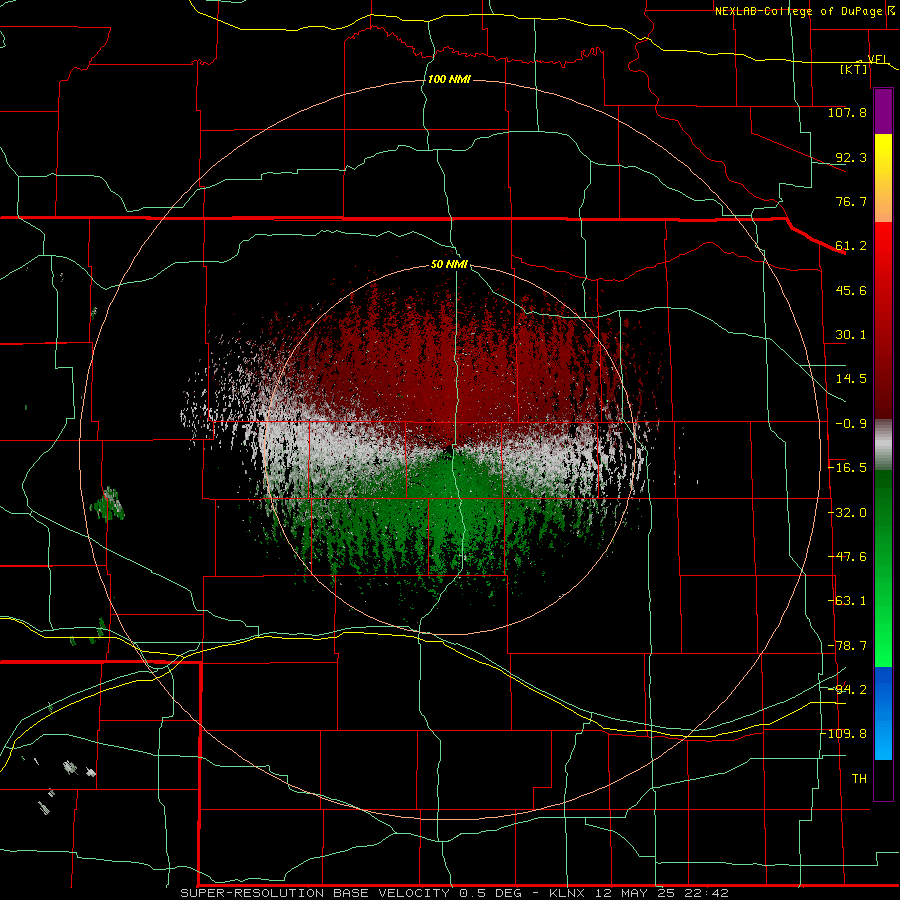
Task: Click the 61.2 scale value
Action: 851,246
